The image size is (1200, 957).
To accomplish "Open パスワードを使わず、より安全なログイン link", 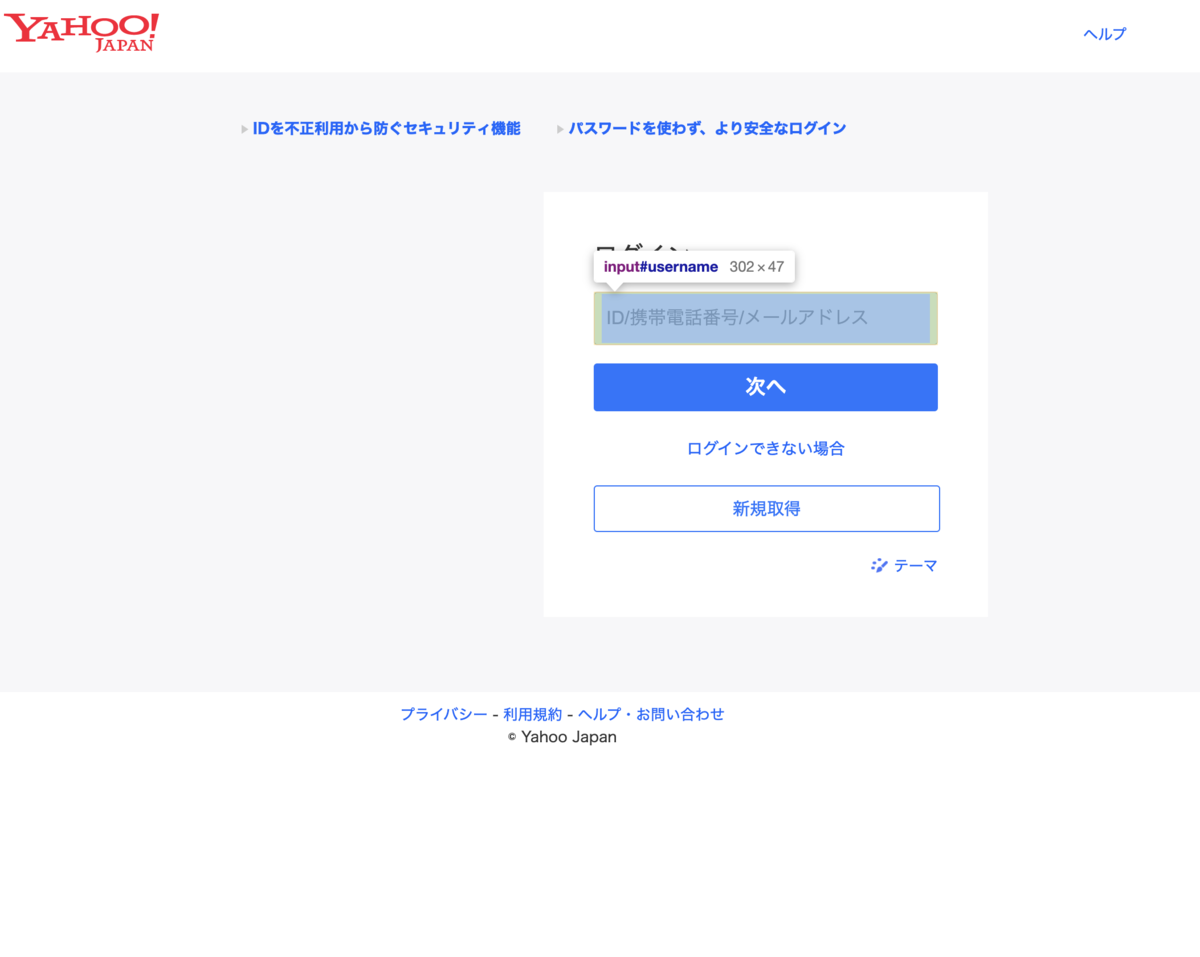I will click(x=707, y=128).
